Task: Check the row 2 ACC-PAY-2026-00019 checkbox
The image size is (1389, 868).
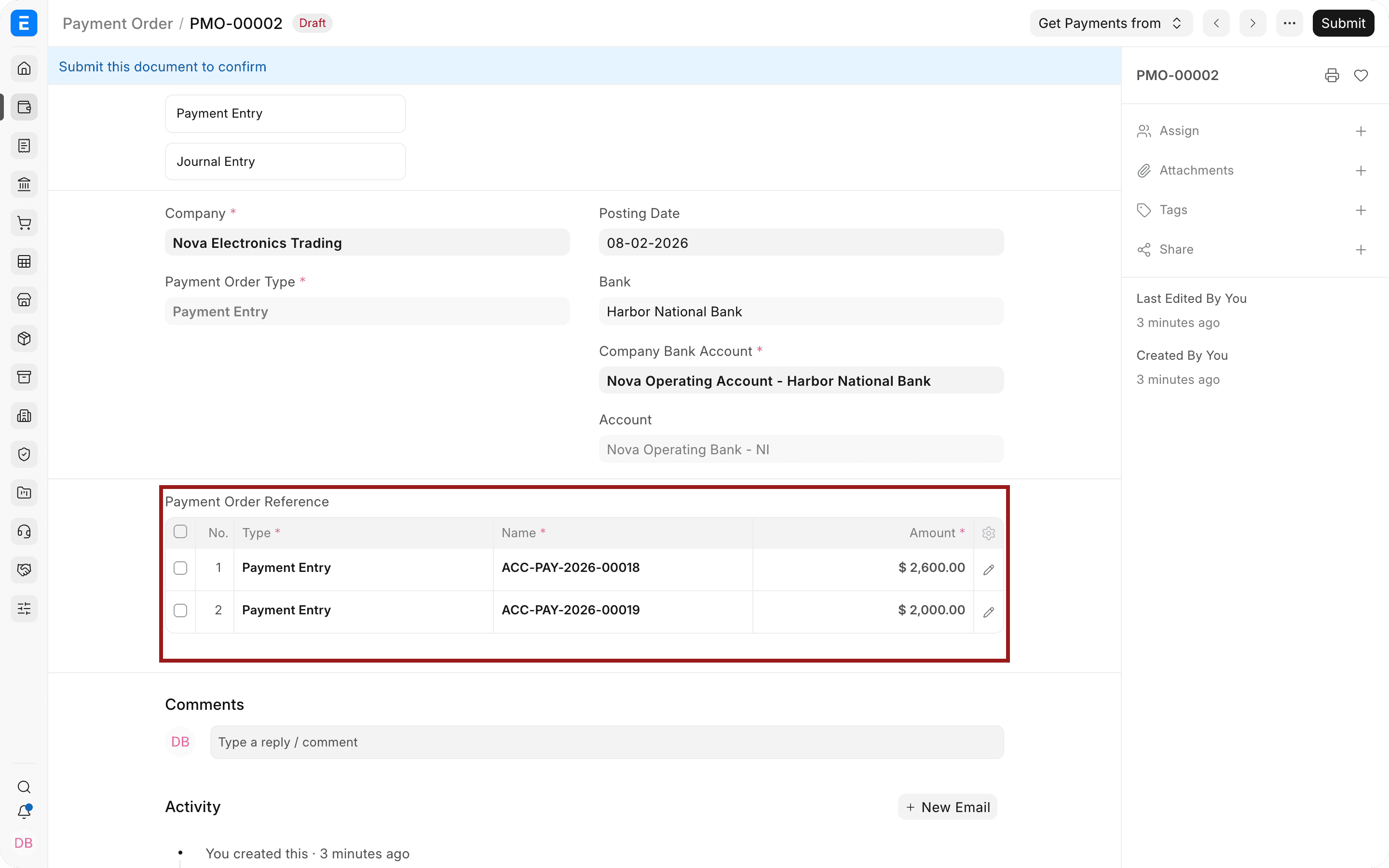Action: (x=180, y=610)
